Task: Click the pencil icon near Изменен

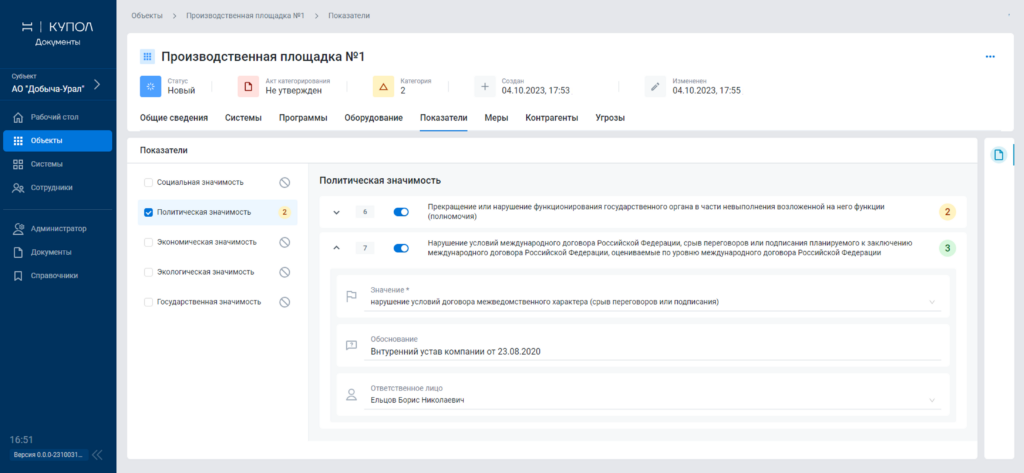Action: (655, 86)
